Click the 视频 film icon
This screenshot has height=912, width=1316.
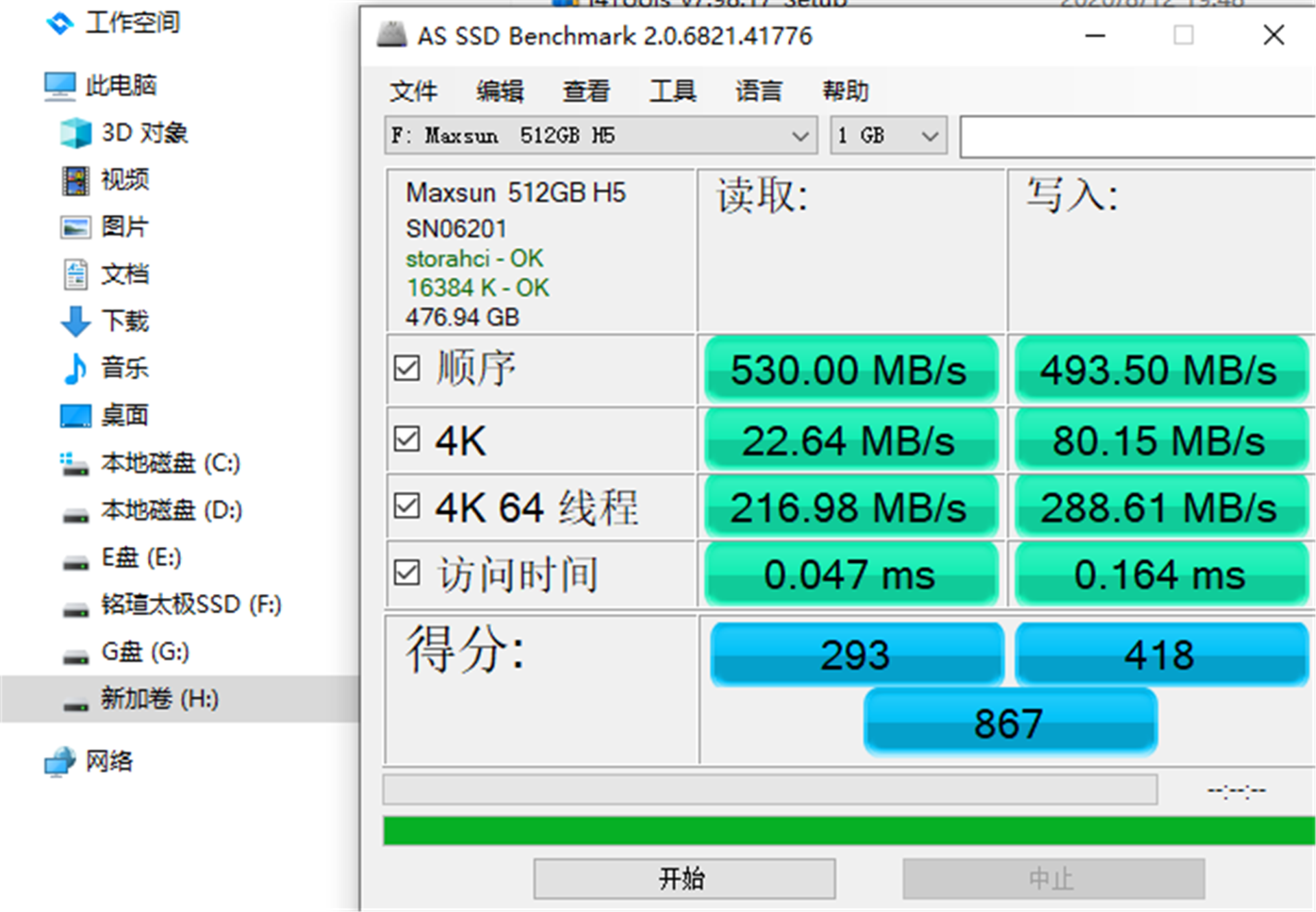(x=75, y=180)
